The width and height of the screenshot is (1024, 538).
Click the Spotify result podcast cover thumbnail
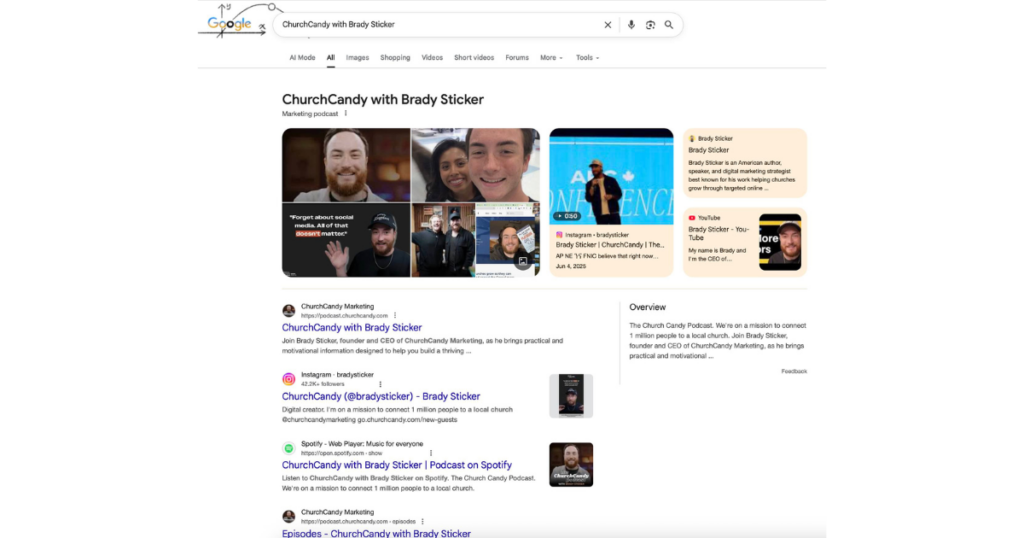[x=571, y=464]
